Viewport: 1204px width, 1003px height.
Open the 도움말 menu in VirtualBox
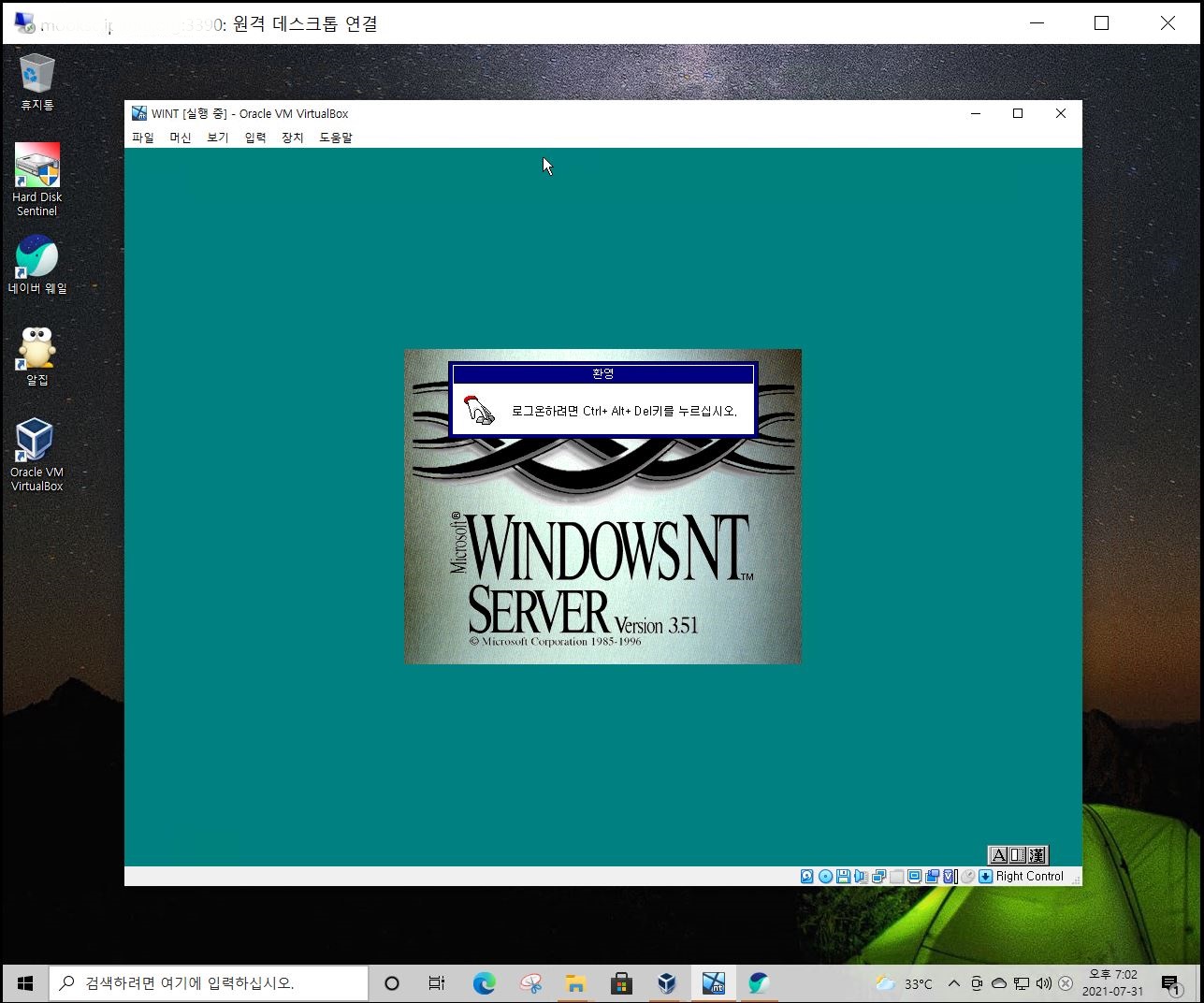pyautogui.click(x=336, y=138)
